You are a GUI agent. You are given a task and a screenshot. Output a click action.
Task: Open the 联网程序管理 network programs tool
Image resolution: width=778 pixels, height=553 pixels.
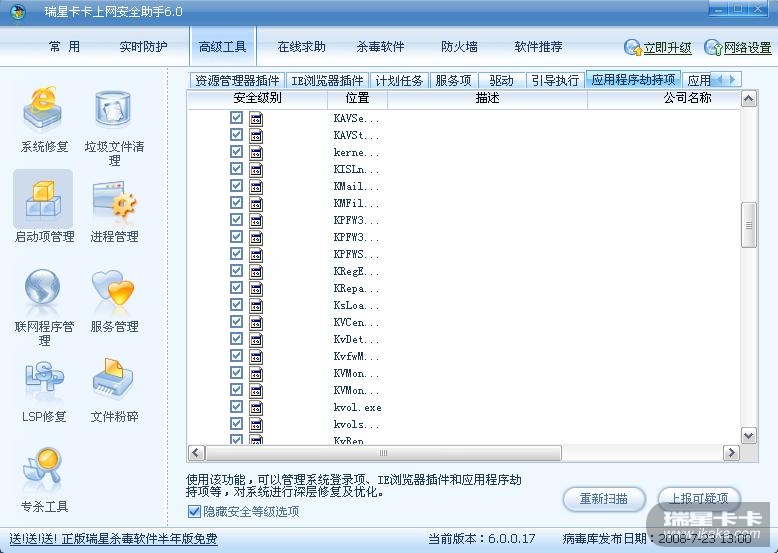pos(44,307)
